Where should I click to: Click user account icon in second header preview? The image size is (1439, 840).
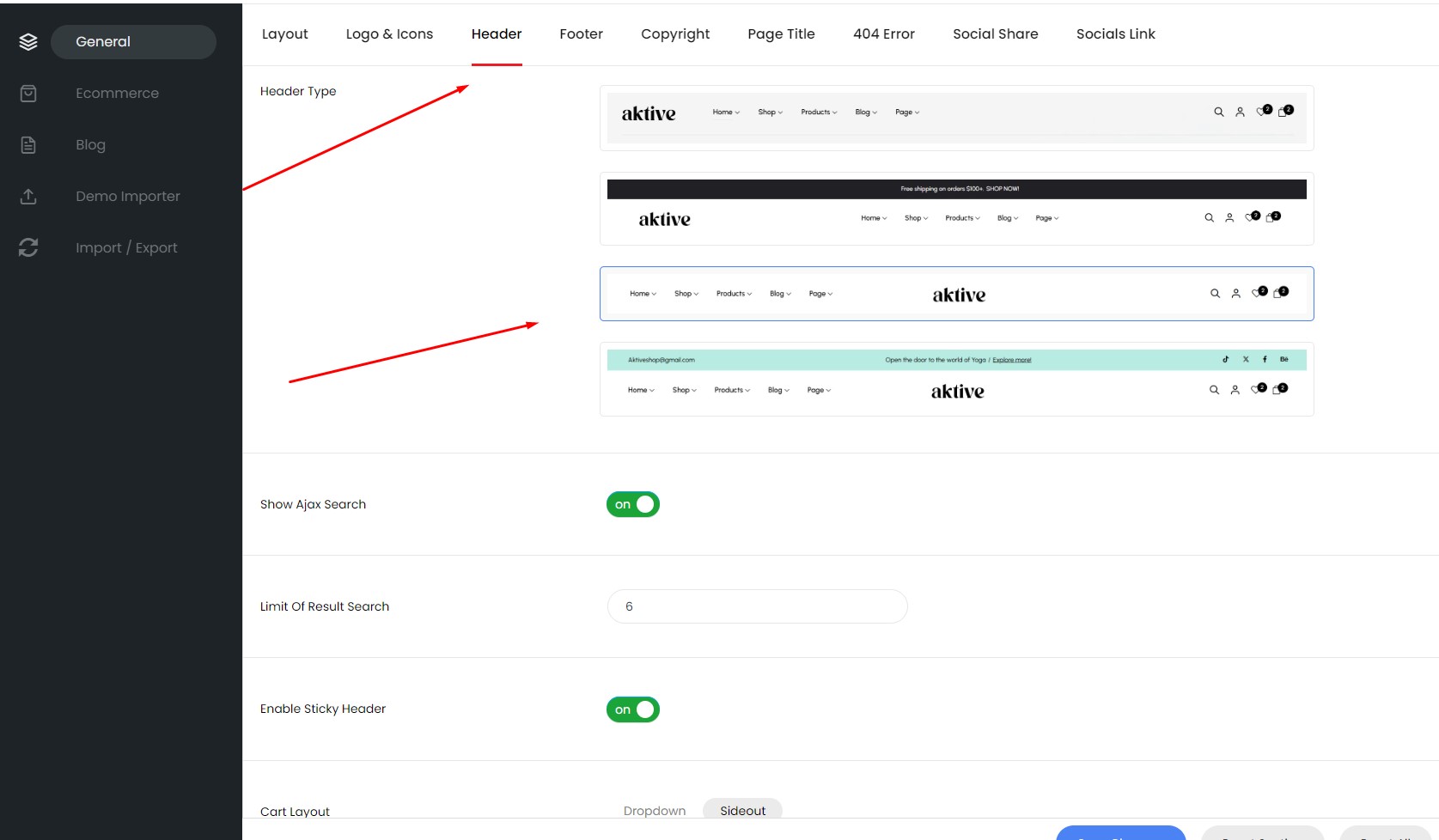point(1229,218)
